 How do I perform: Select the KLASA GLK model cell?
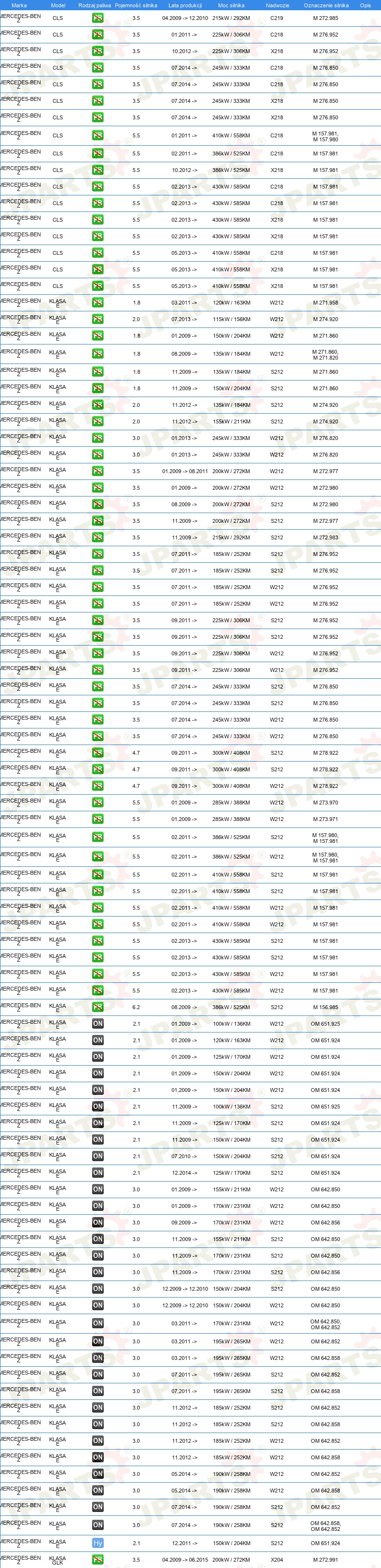(57, 1560)
